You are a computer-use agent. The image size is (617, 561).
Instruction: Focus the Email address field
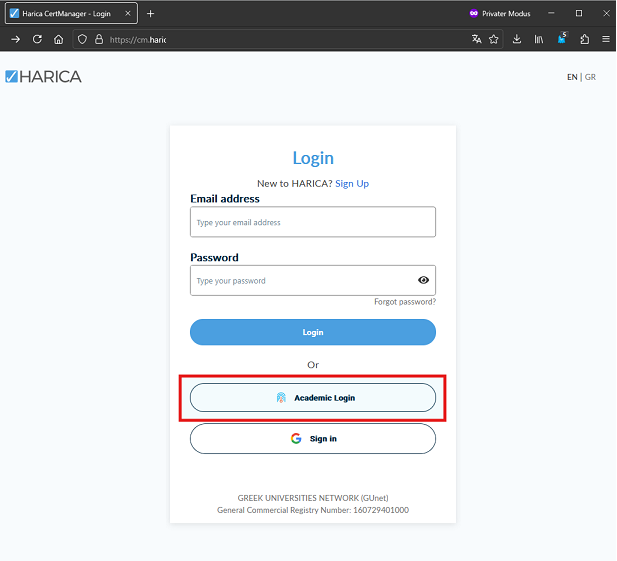pos(313,222)
